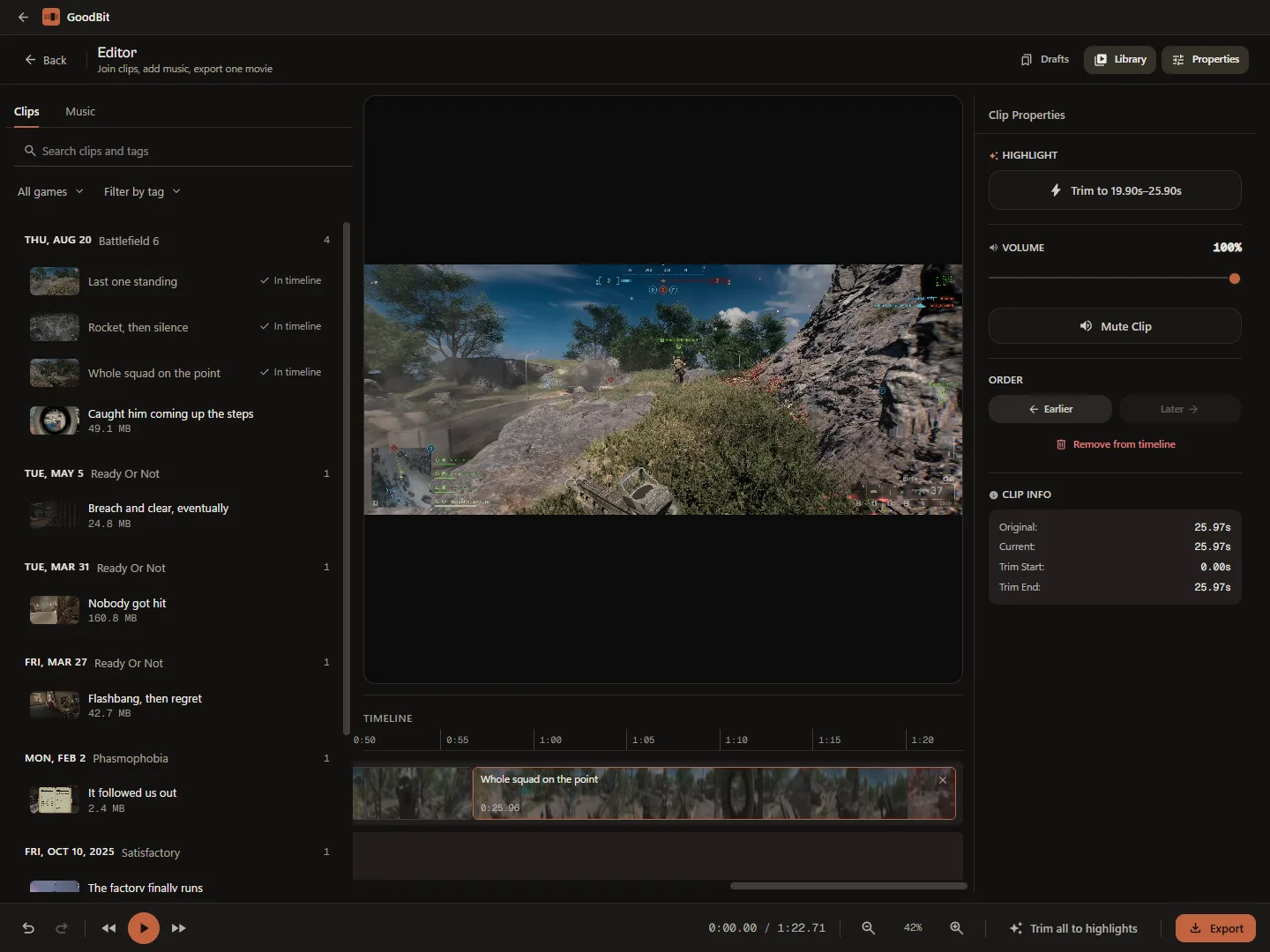Remove clip from timeline
Image resolution: width=1270 pixels, height=952 pixels.
1116,444
